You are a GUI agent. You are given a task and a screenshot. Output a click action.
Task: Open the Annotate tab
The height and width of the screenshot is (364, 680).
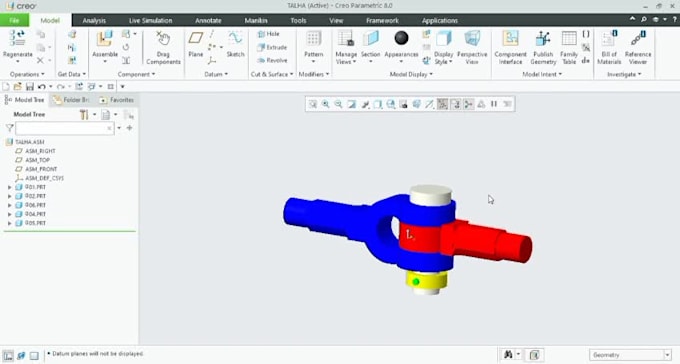[x=208, y=20]
